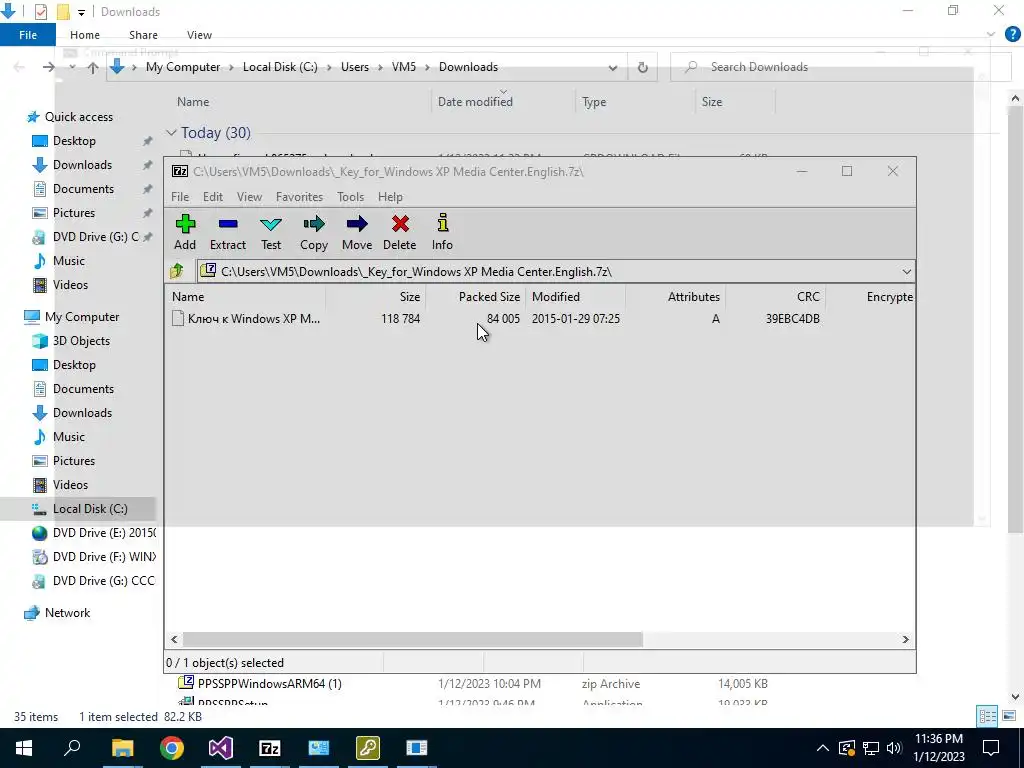Switch Explorer to details view icon

point(987,716)
